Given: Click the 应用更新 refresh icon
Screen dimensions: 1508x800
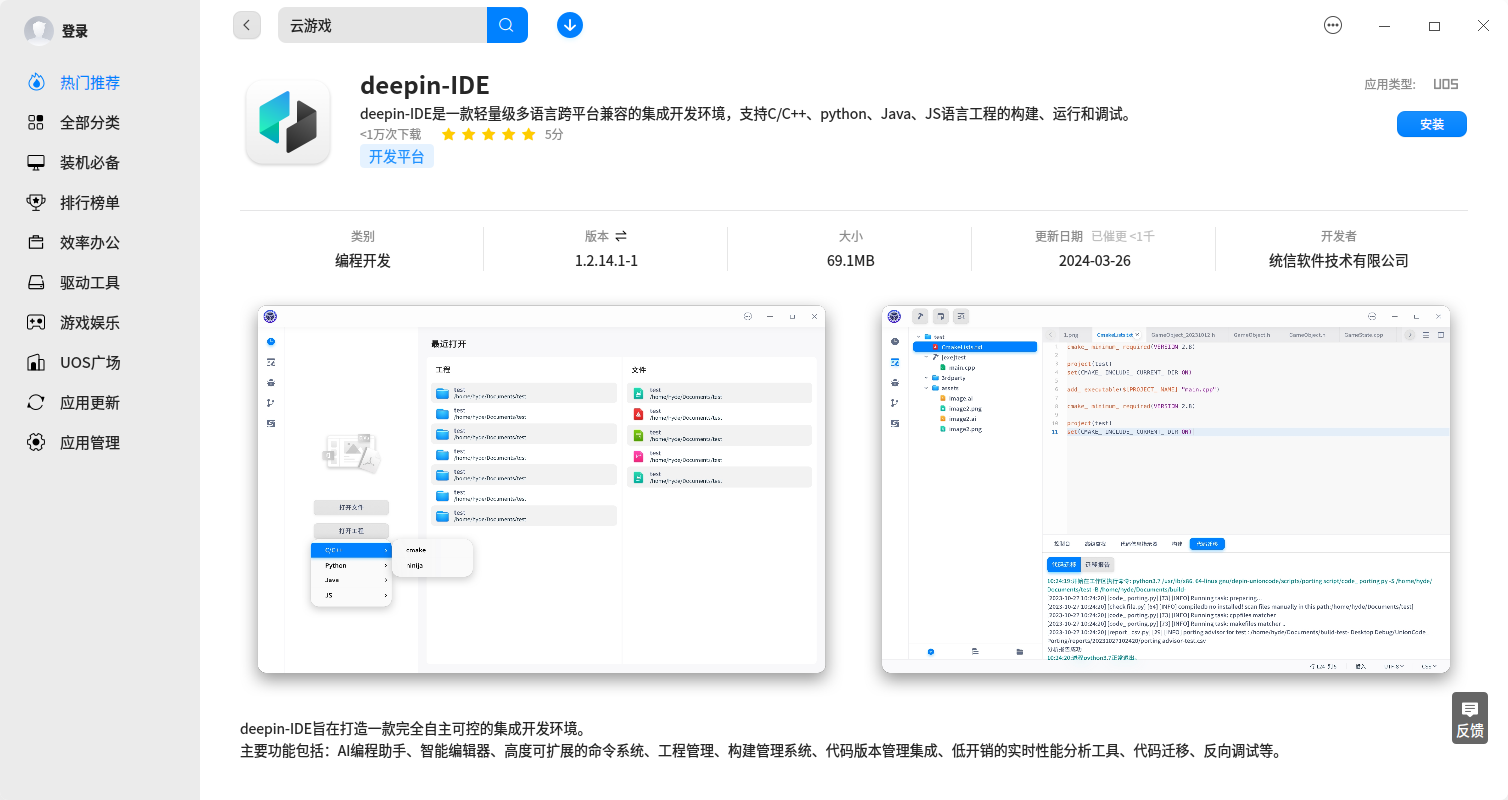Looking at the screenshot, I should coord(36,402).
